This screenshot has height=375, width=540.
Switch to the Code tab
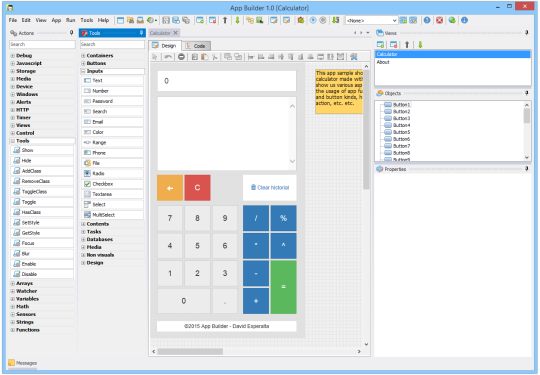[196, 46]
